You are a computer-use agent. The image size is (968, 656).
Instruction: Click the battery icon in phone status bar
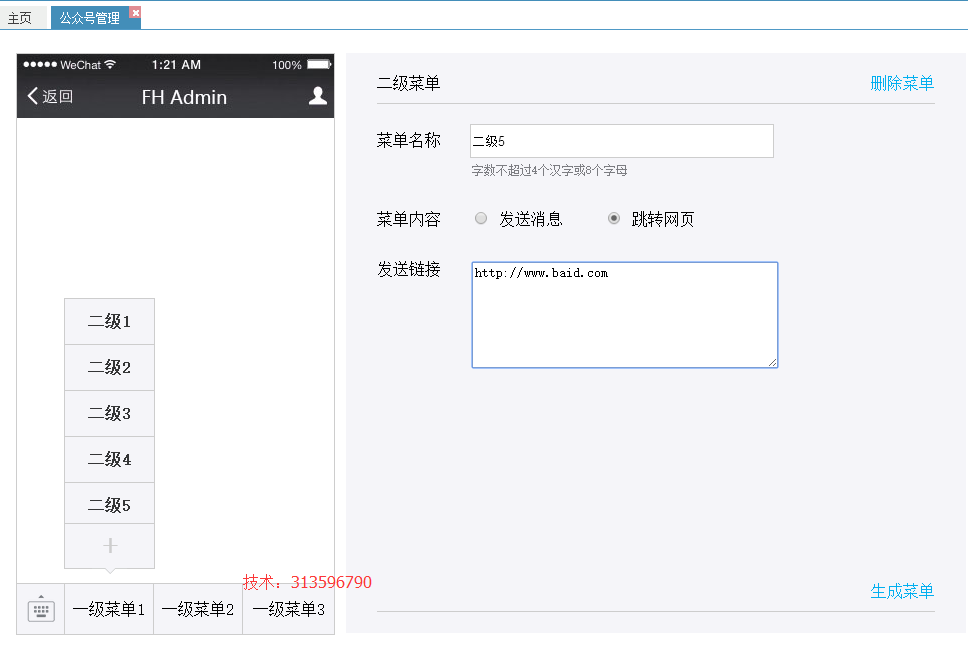pyautogui.click(x=319, y=64)
